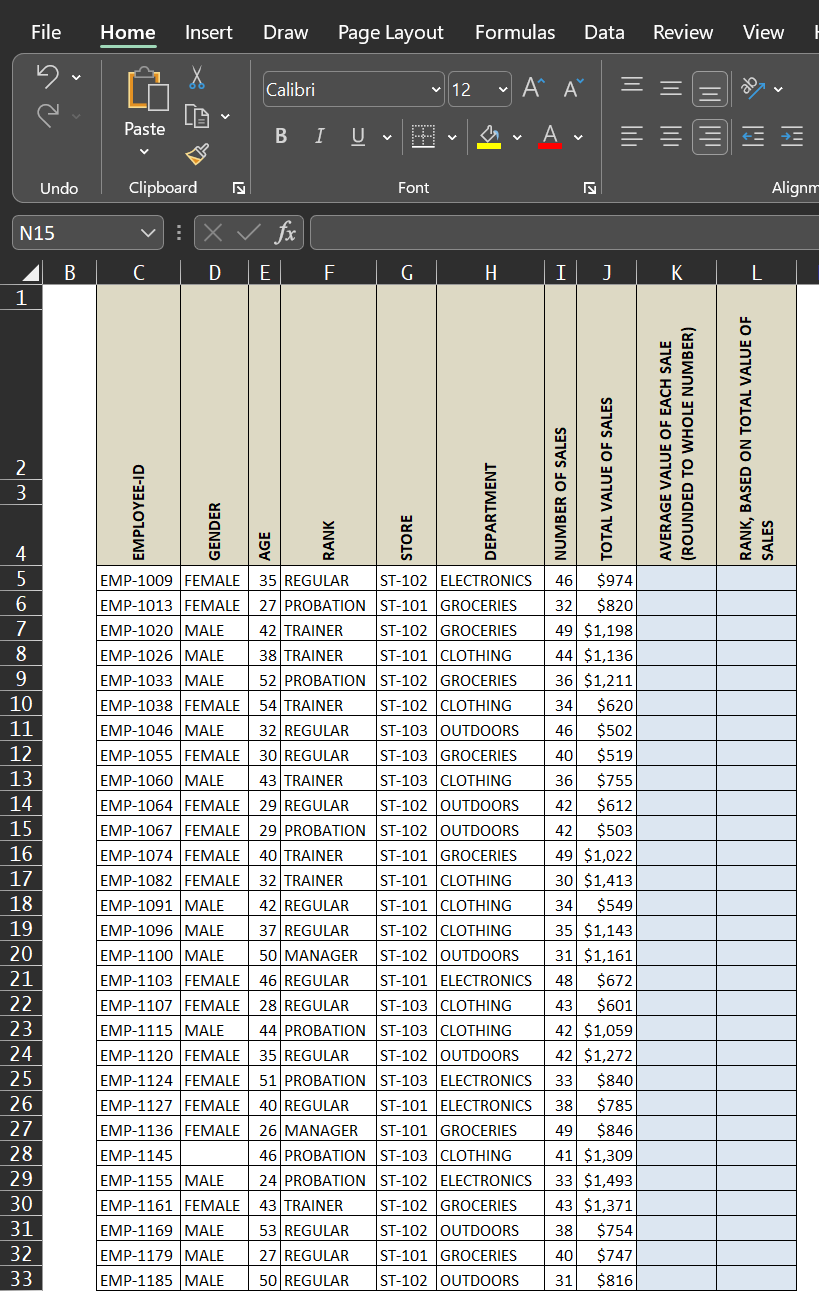Open the borders dropdown arrow
This screenshot has width=819, height=1291.
click(x=451, y=136)
